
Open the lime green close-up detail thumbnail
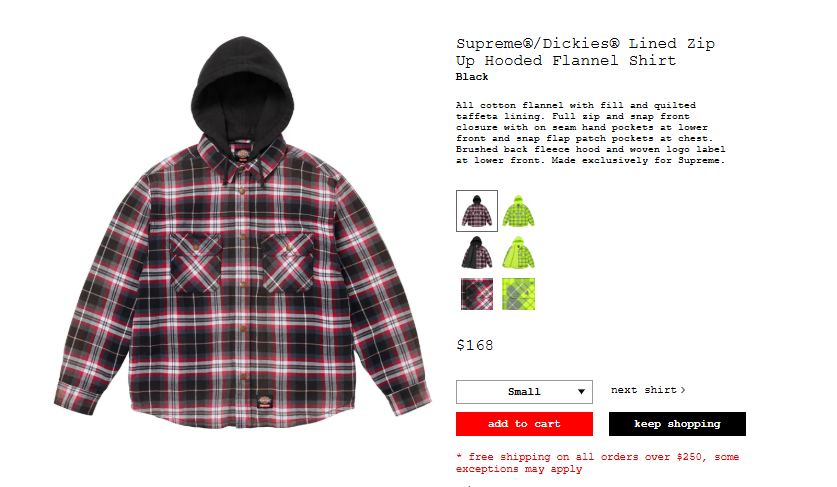(x=518, y=294)
